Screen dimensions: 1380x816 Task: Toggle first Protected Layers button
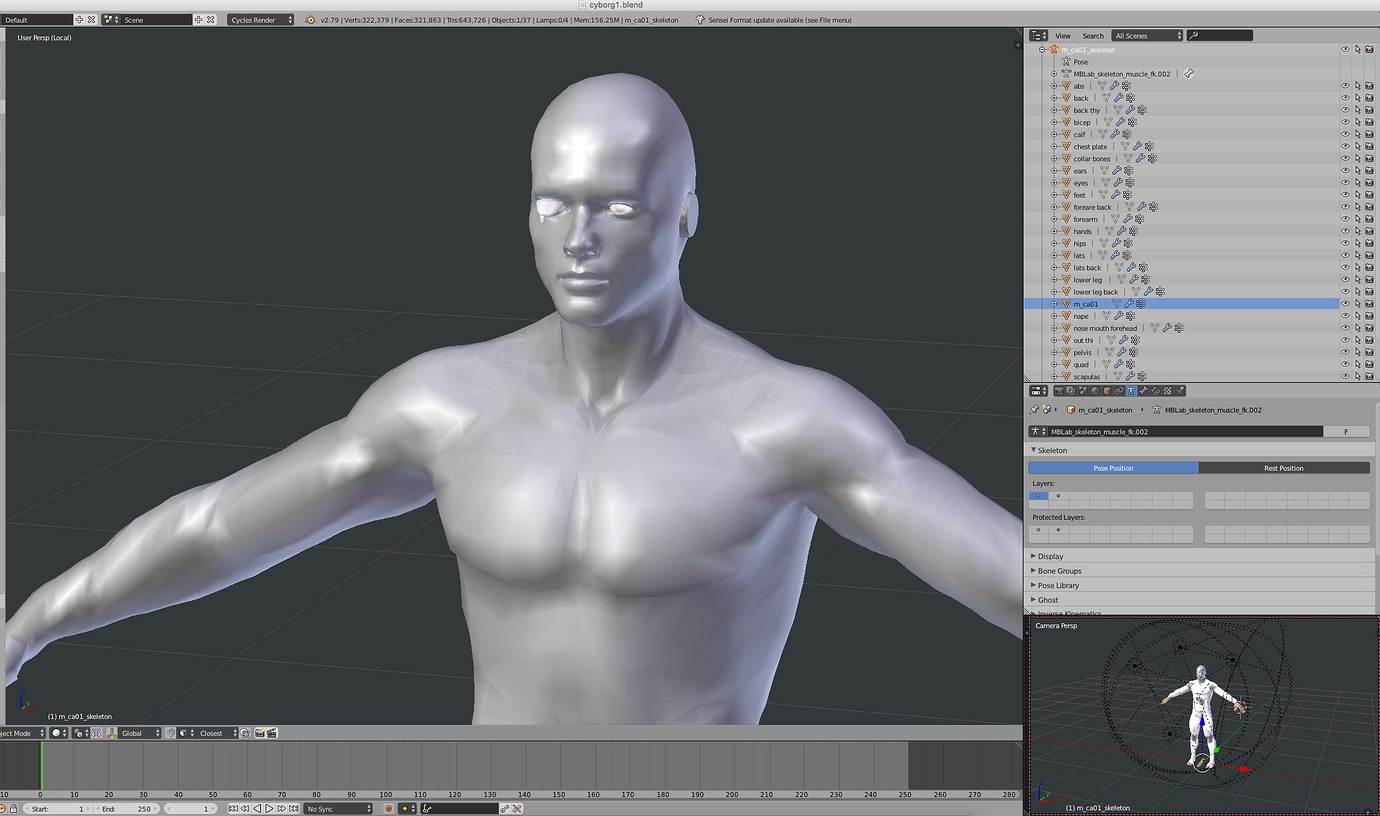point(1038,530)
